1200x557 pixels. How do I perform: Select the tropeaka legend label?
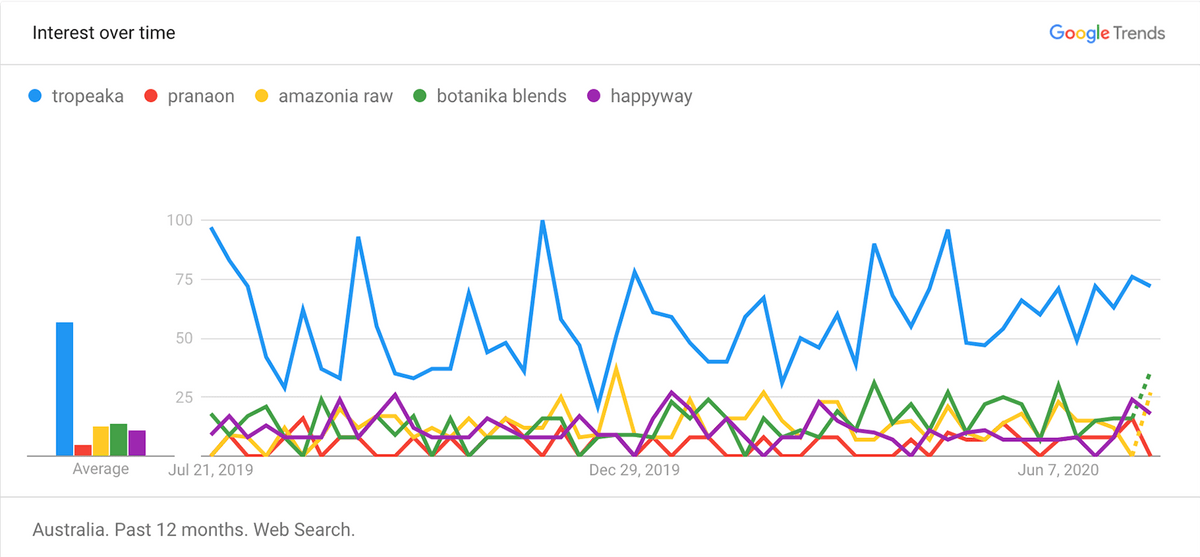90,97
